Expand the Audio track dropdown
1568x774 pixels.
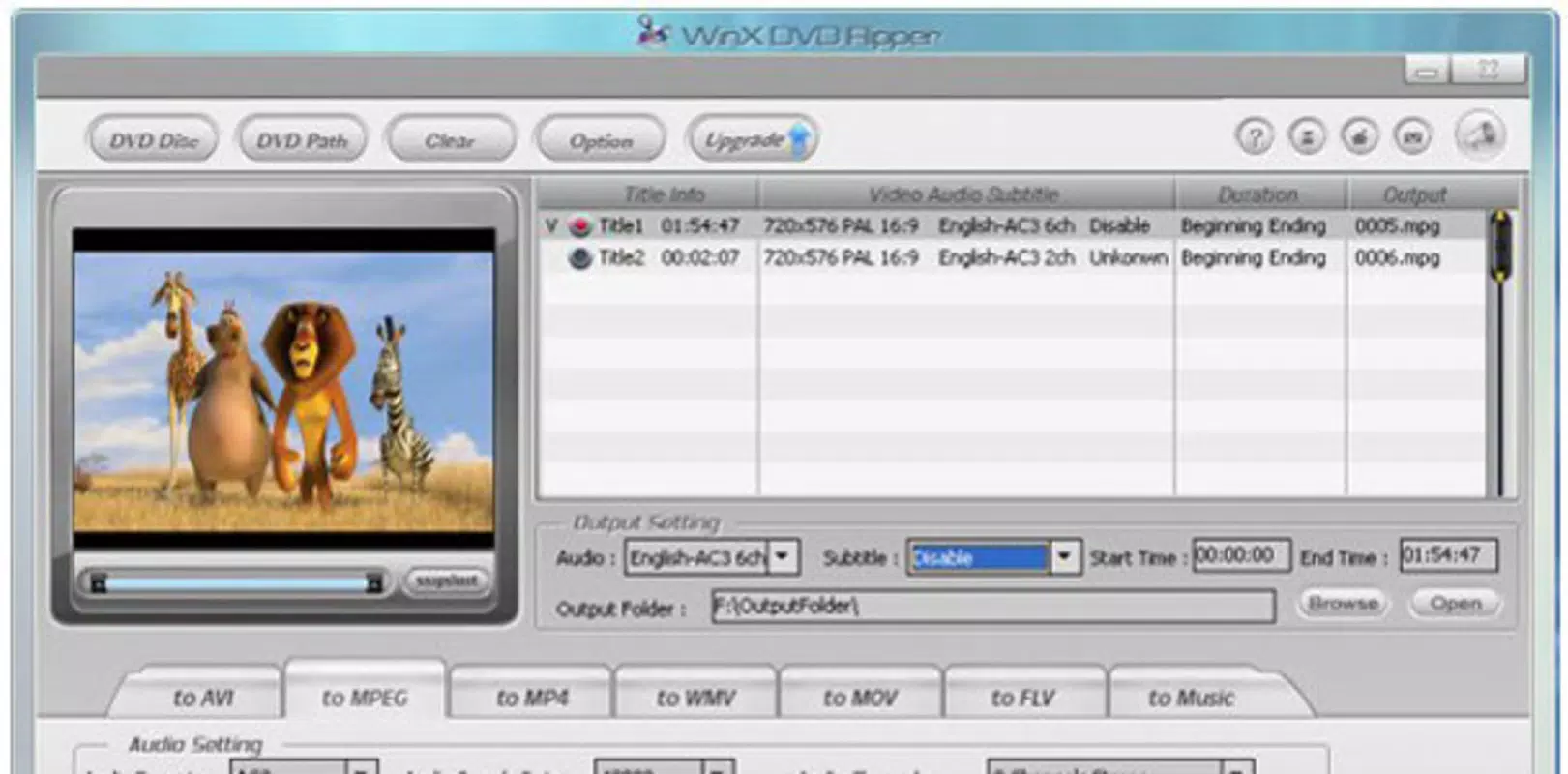click(782, 557)
